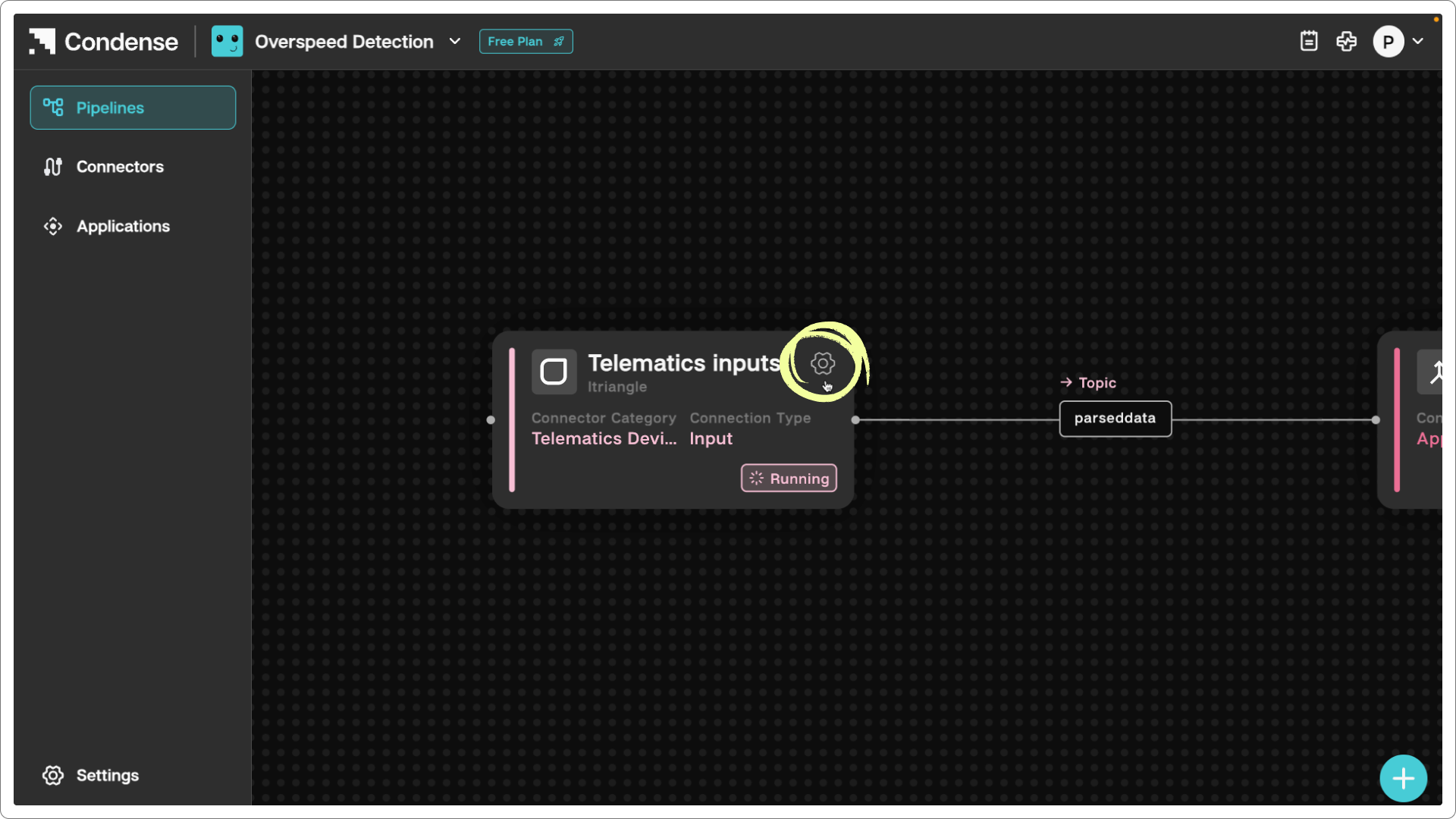Click the user profile avatar P
The image size is (1456, 819).
[x=1388, y=42]
